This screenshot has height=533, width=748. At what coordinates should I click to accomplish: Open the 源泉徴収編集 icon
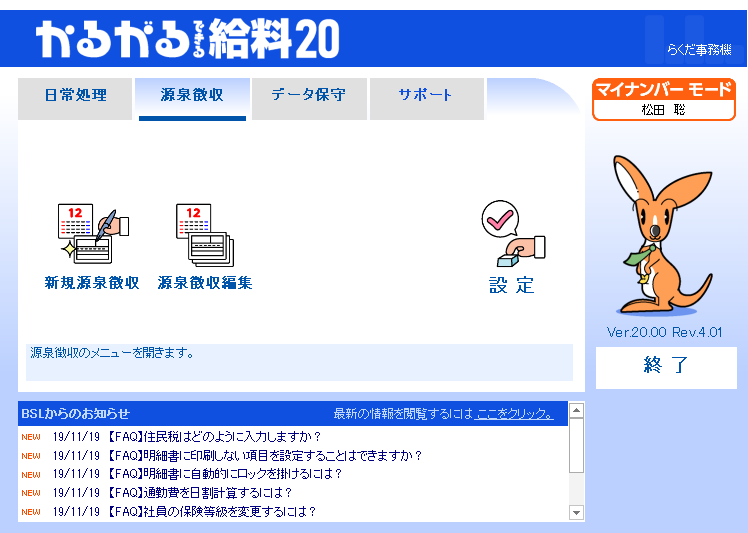click(205, 246)
